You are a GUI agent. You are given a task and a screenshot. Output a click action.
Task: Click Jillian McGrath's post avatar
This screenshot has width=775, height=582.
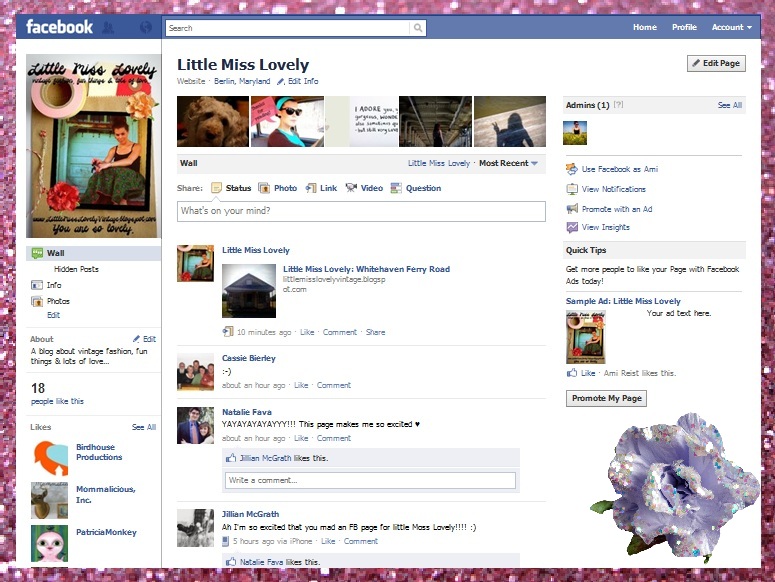click(x=196, y=528)
